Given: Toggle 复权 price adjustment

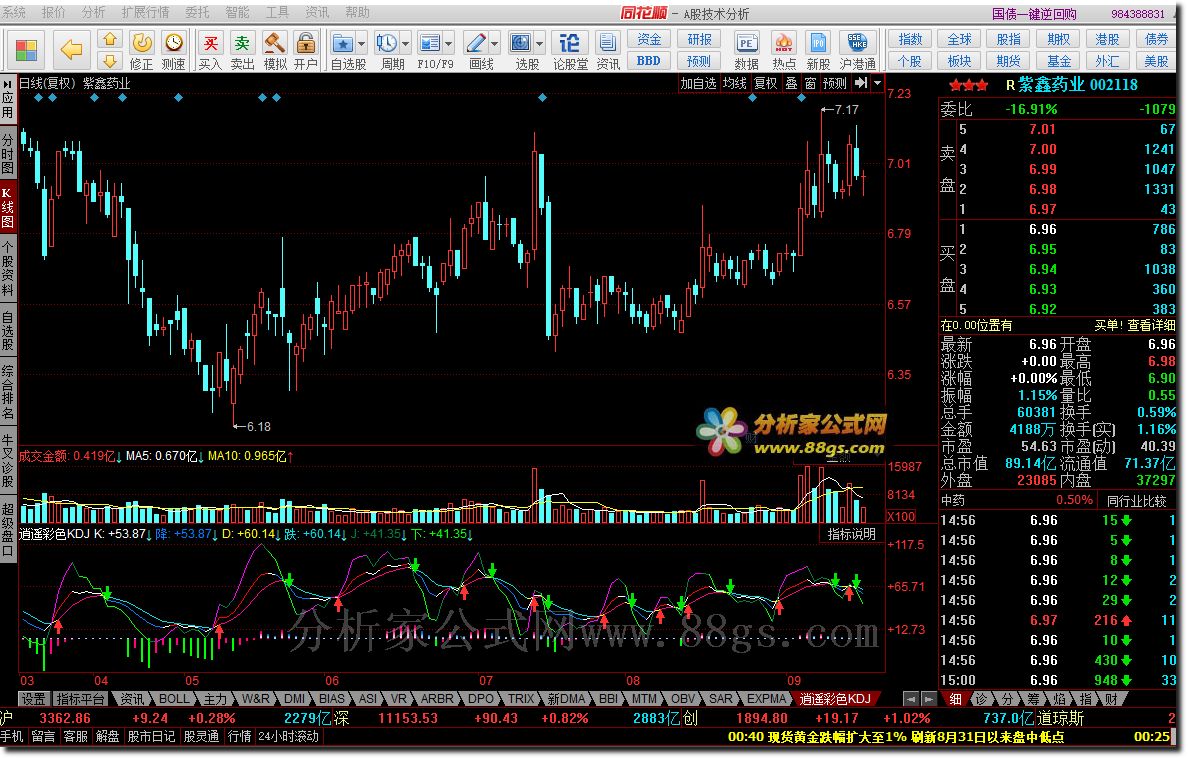Looking at the screenshot, I should 765,83.
